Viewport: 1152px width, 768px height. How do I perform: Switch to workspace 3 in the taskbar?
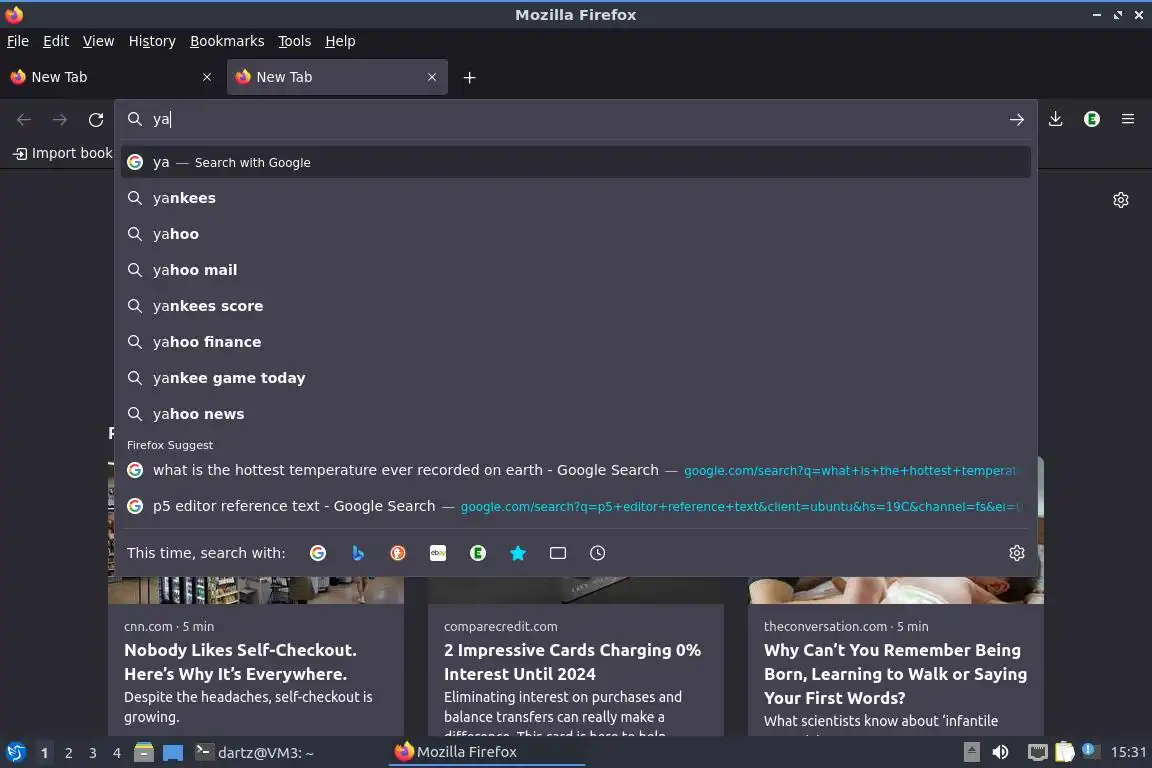point(93,753)
